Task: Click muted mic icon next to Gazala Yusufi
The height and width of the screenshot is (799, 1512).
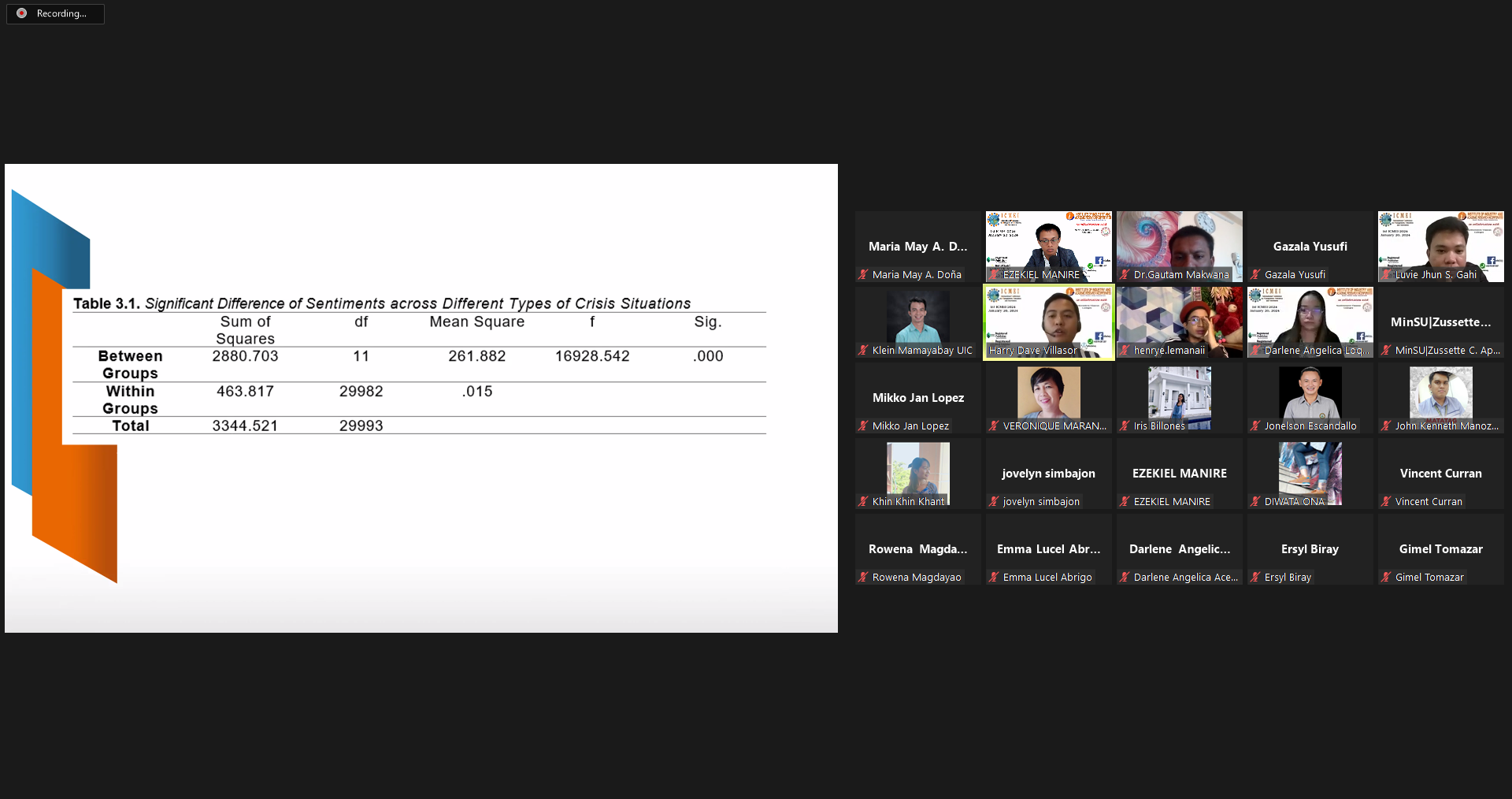Action: tap(1255, 275)
